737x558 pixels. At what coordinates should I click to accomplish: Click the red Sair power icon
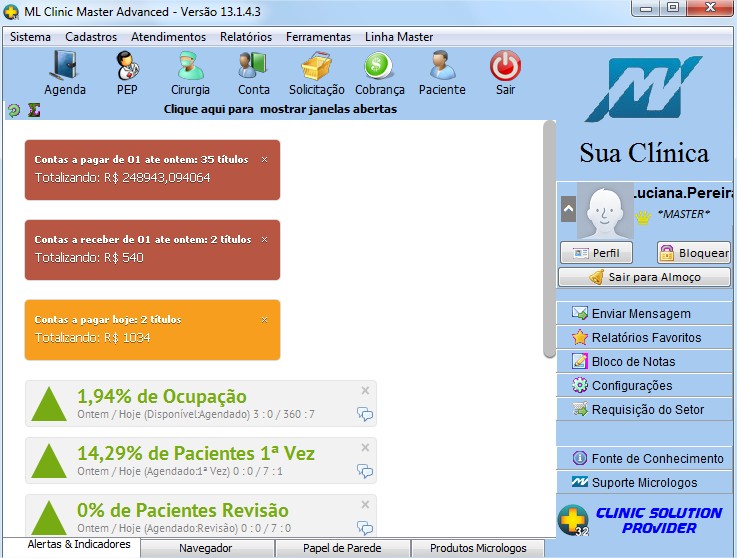pos(505,68)
